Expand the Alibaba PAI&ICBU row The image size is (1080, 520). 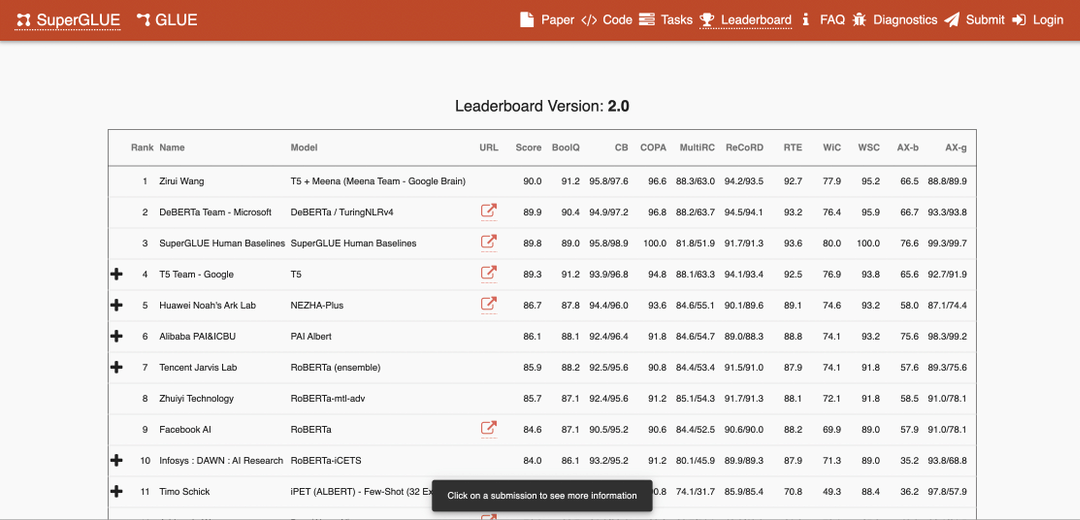117,336
